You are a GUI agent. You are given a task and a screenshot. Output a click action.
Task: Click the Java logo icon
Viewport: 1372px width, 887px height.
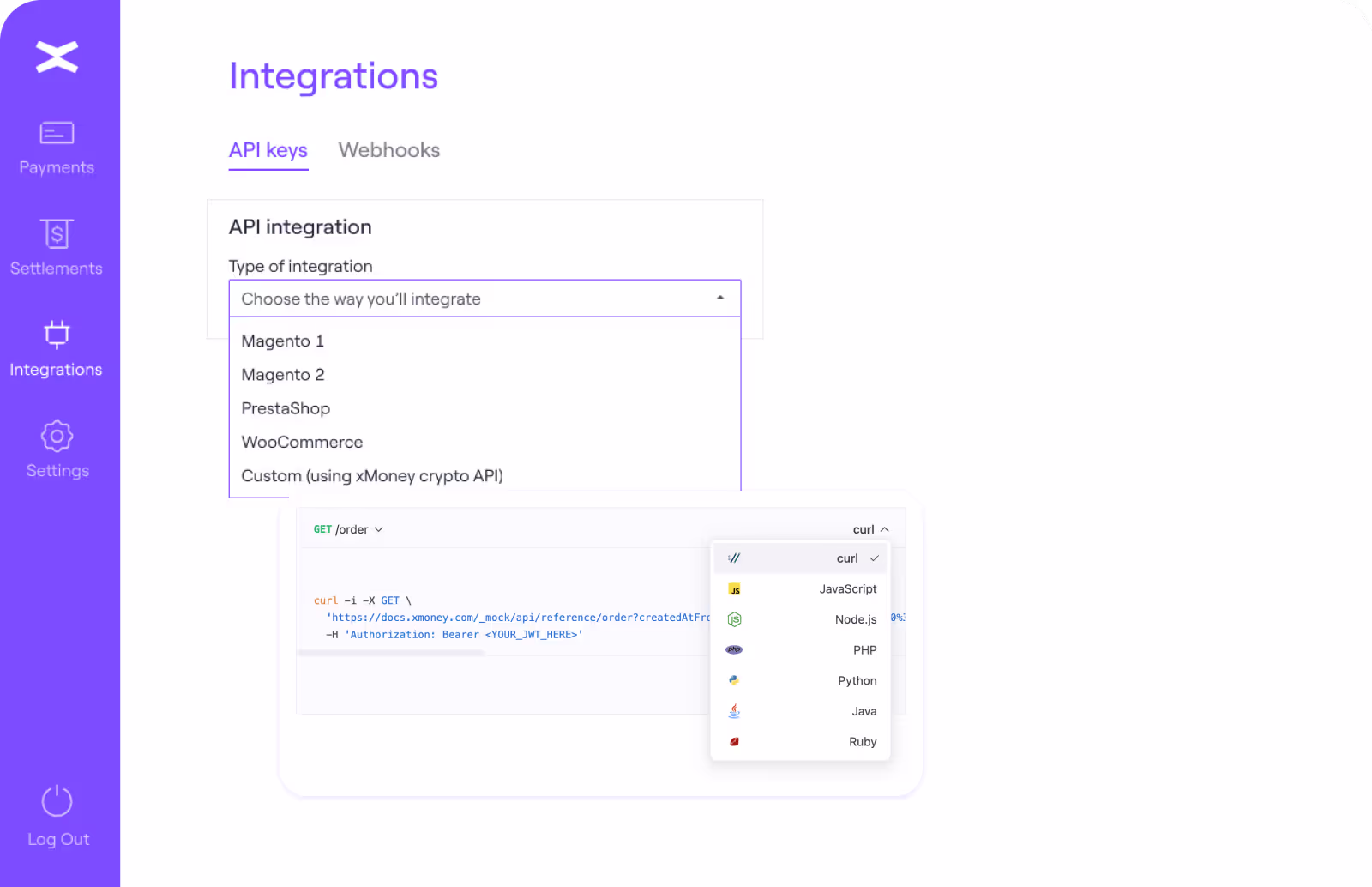[734, 711]
